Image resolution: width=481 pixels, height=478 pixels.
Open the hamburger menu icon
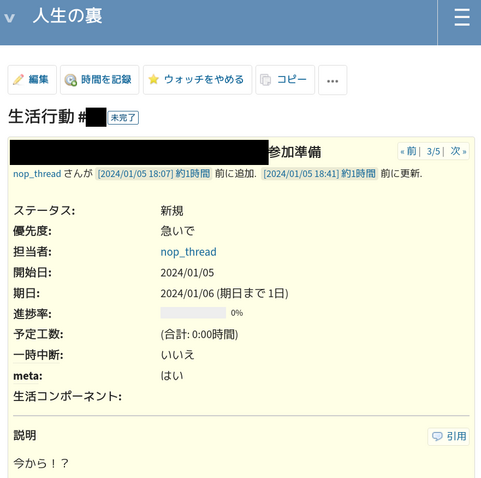462,18
